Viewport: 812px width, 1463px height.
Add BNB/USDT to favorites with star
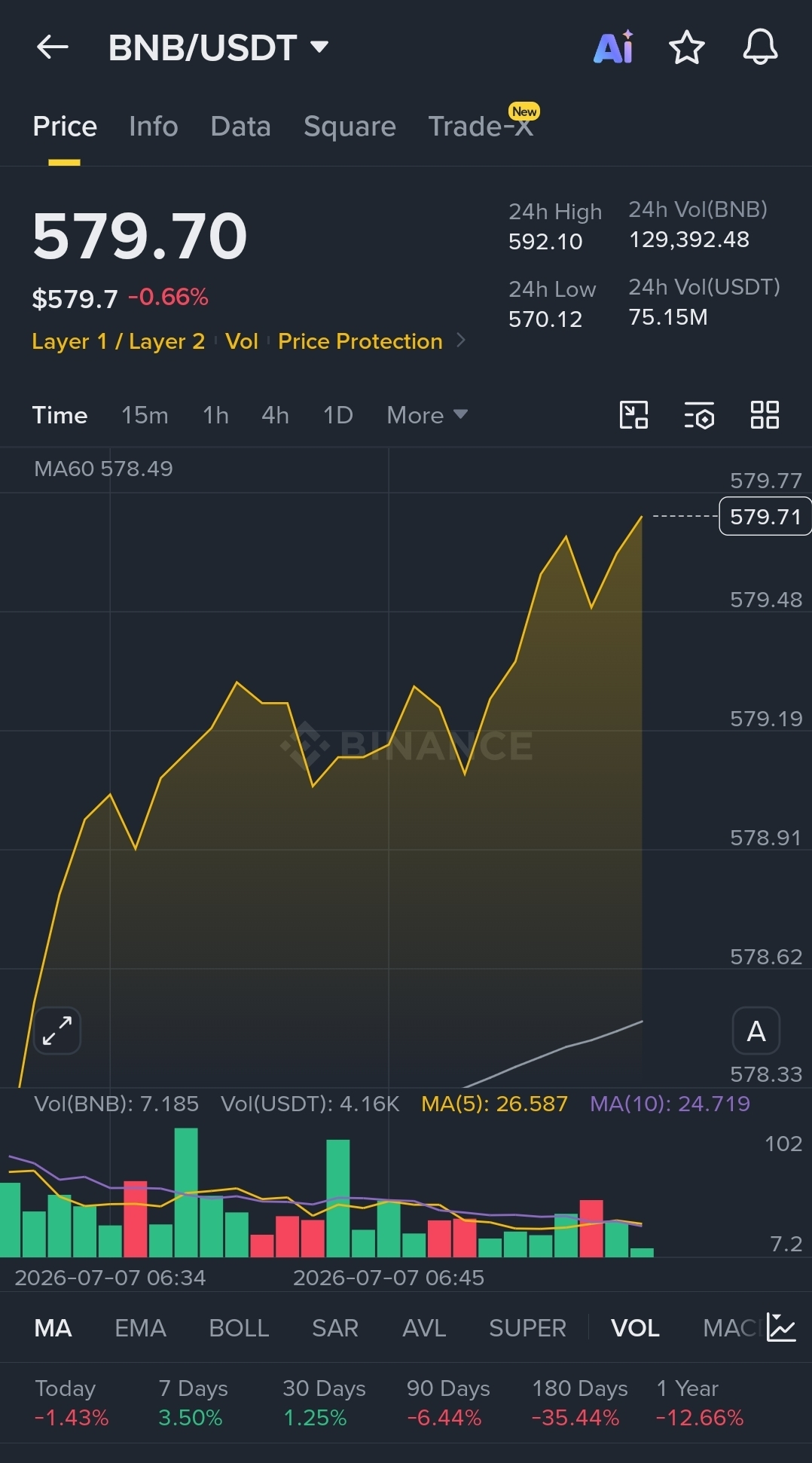pos(687,47)
